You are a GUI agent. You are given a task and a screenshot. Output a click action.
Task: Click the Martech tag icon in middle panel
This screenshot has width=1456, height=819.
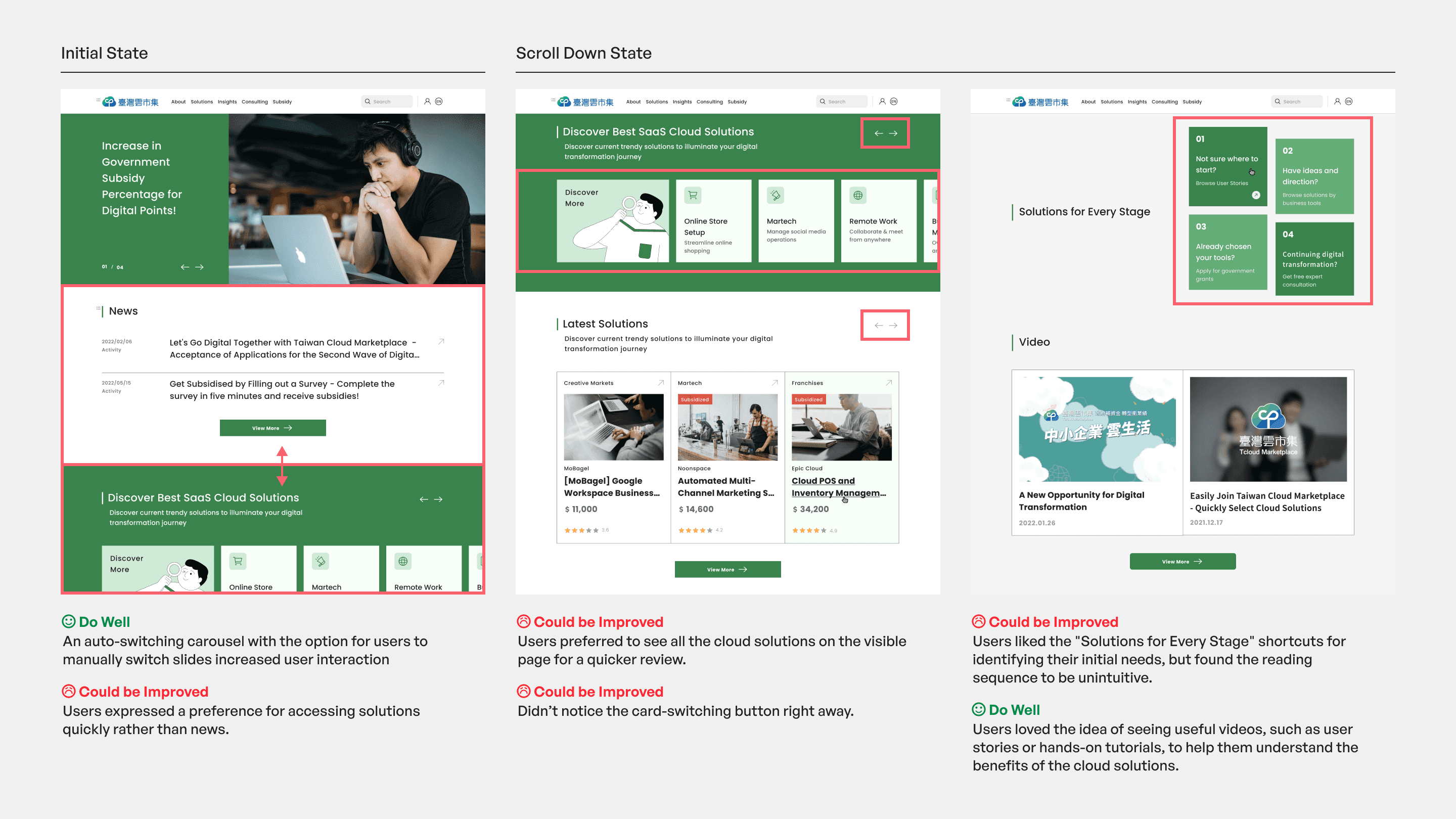coord(775,196)
